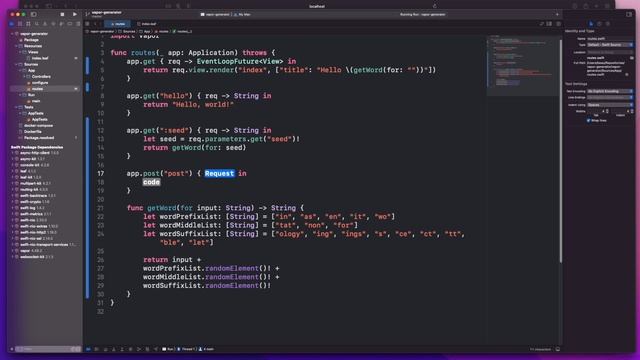Screen dimensions: 640x360
Task: Choose a new file location folder
Action: pyautogui.click(x=632, y=58)
